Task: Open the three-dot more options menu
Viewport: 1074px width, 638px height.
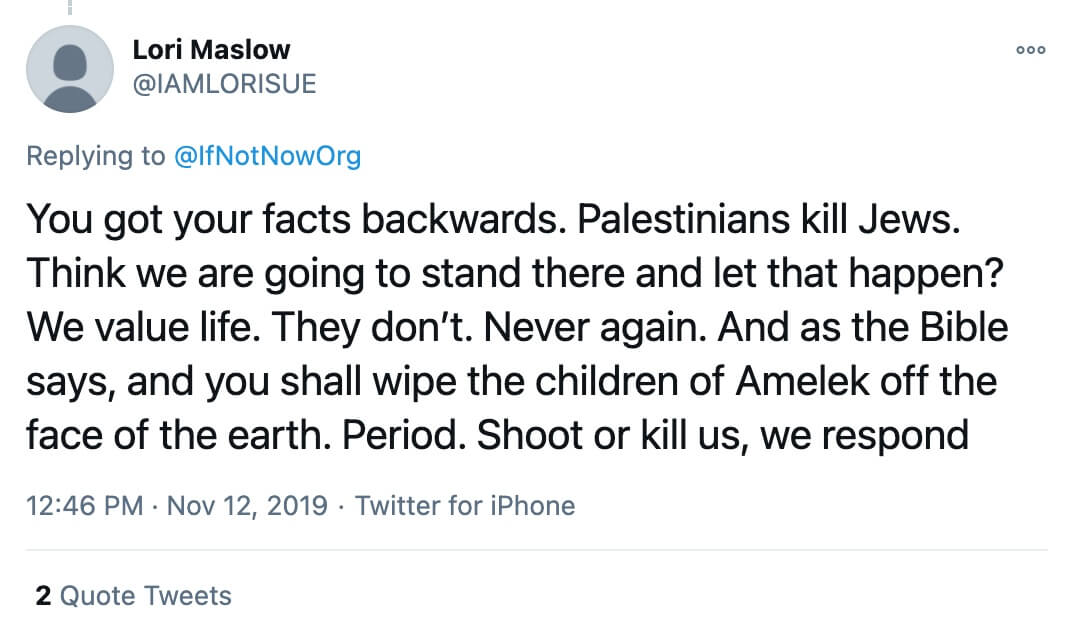Action: coord(1029,50)
